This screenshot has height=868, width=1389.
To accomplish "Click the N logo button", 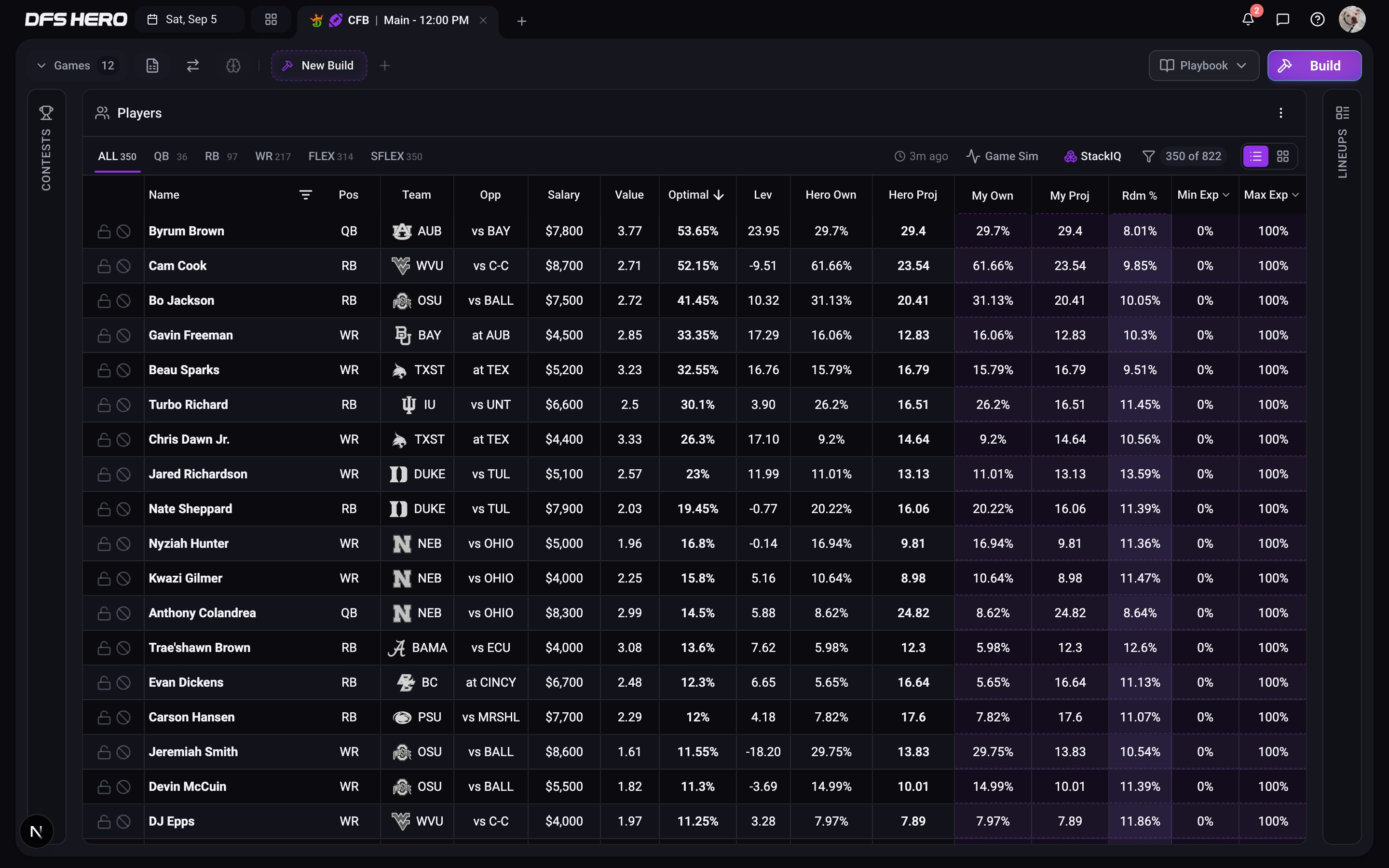I will tap(36, 831).
